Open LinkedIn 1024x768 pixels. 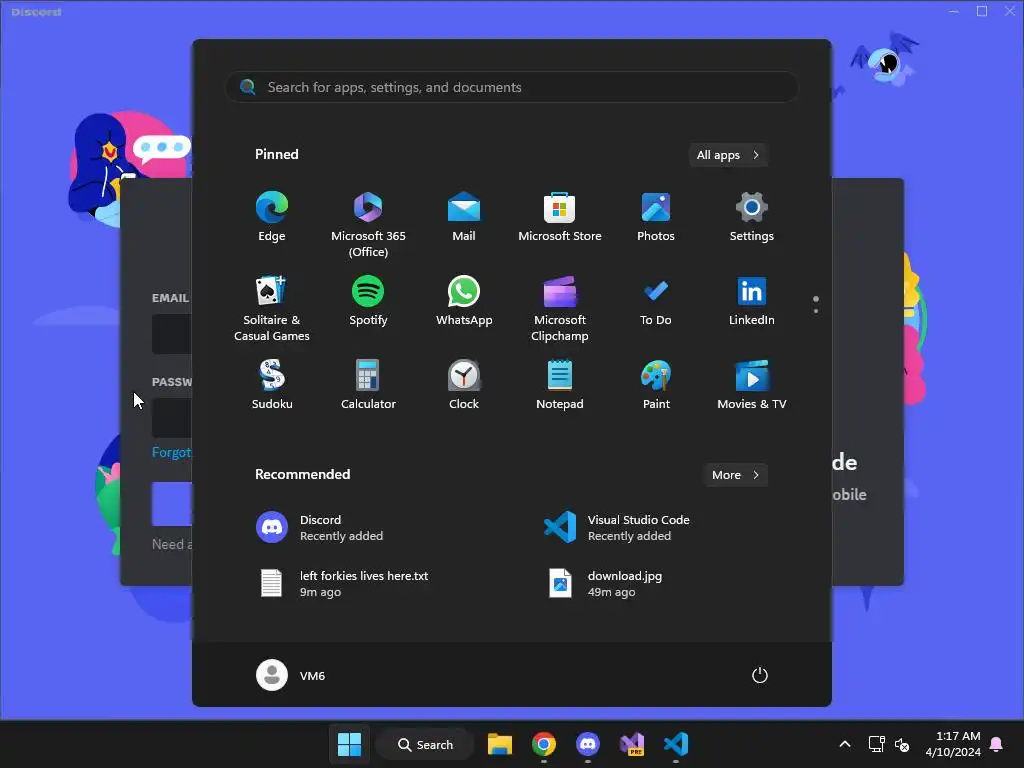click(x=752, y=301)
